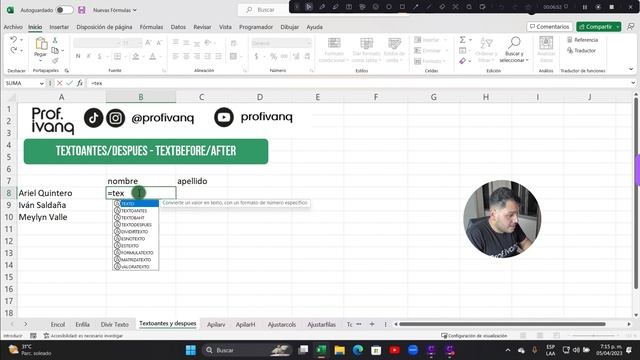640x360 pixels.
Task: Click Configuración de visualización in status bar
Action: click(474, 336)
